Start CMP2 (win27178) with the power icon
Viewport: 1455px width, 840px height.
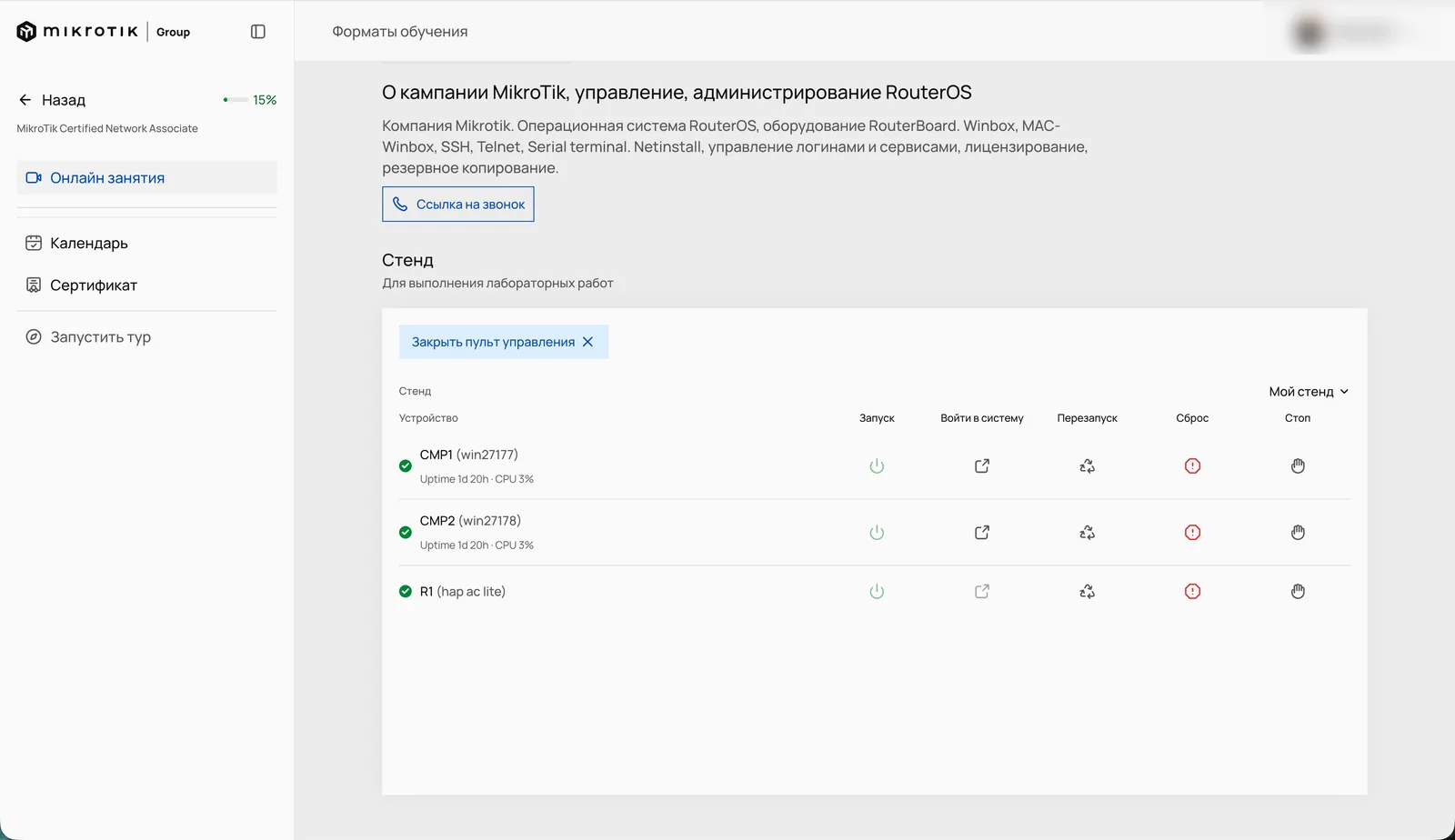[x=877, y=533]
